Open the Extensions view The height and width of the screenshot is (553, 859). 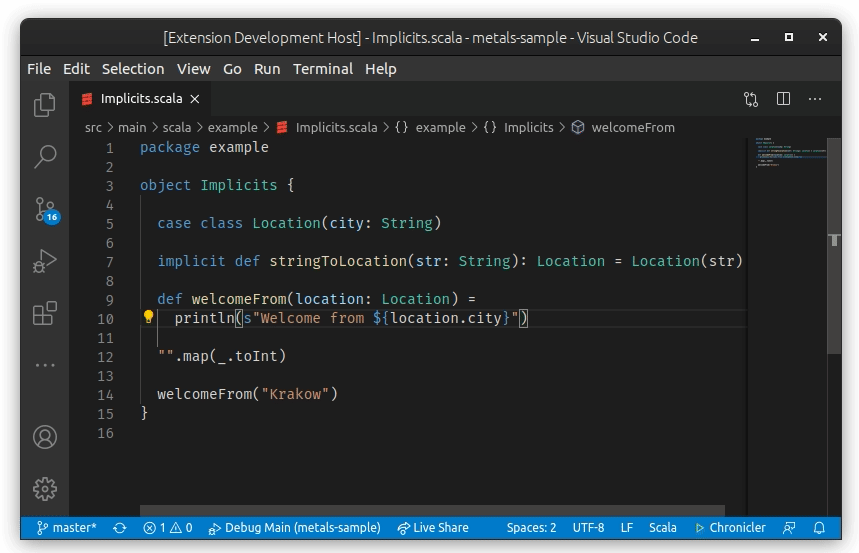click(x=45, y=313)
